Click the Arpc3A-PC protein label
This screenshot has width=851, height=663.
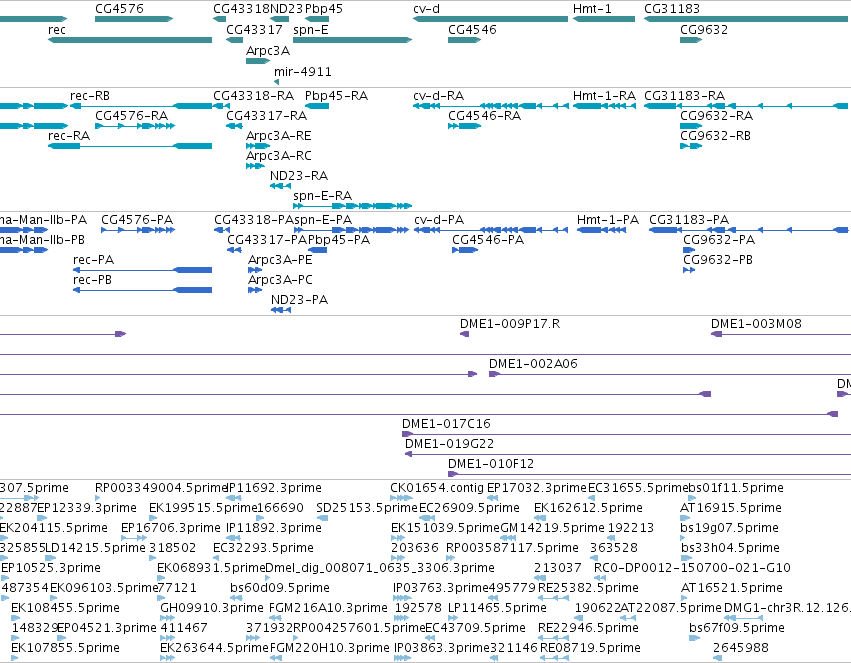coord(281,280)
